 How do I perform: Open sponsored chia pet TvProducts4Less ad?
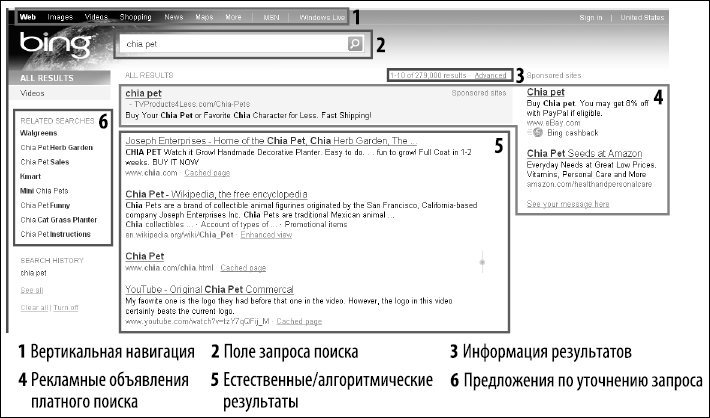point(144,93)
